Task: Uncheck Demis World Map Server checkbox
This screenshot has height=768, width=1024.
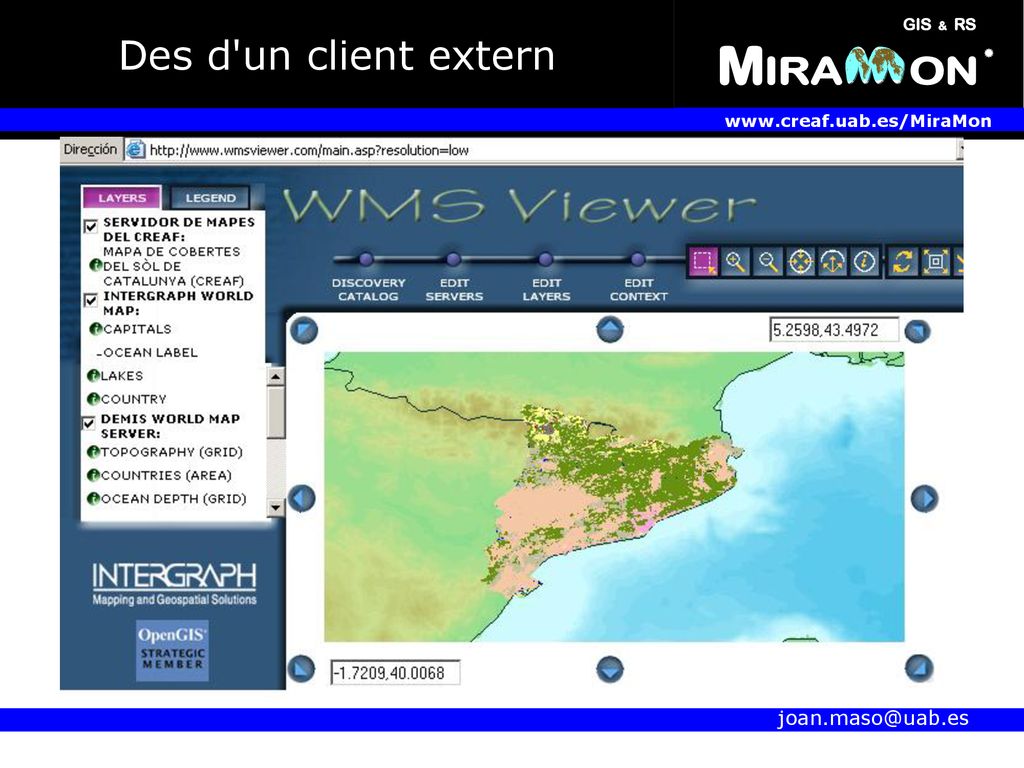Action: 89,423
